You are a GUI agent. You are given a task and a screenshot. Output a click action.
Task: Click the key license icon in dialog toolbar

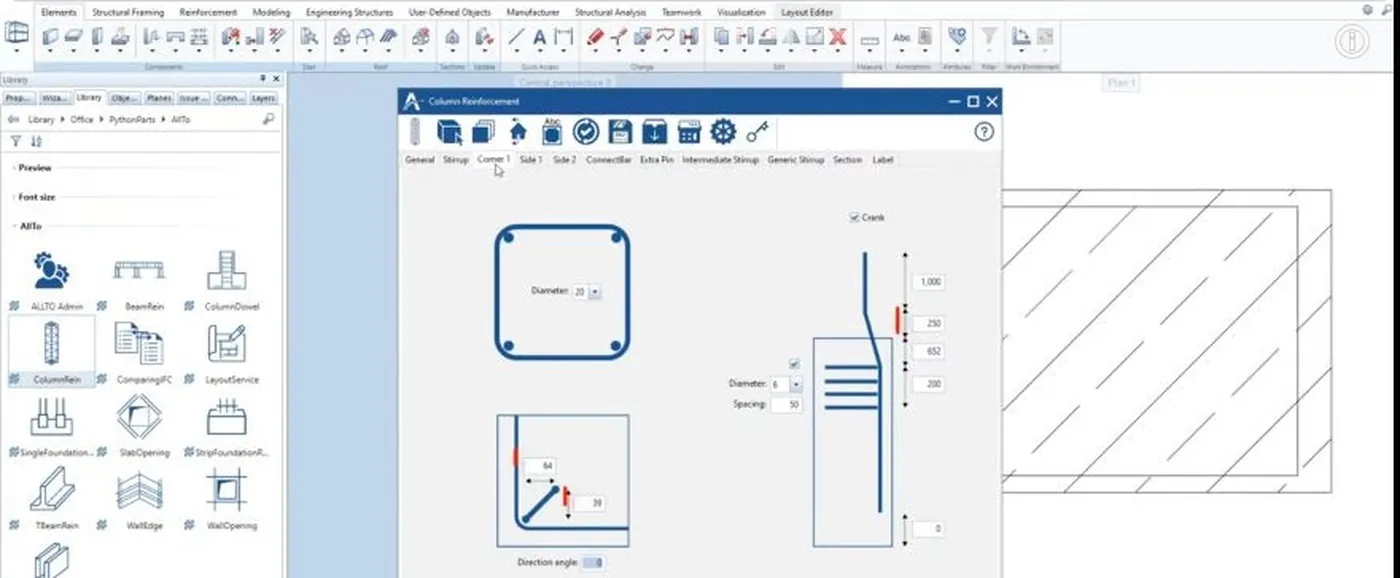point(758,132)
